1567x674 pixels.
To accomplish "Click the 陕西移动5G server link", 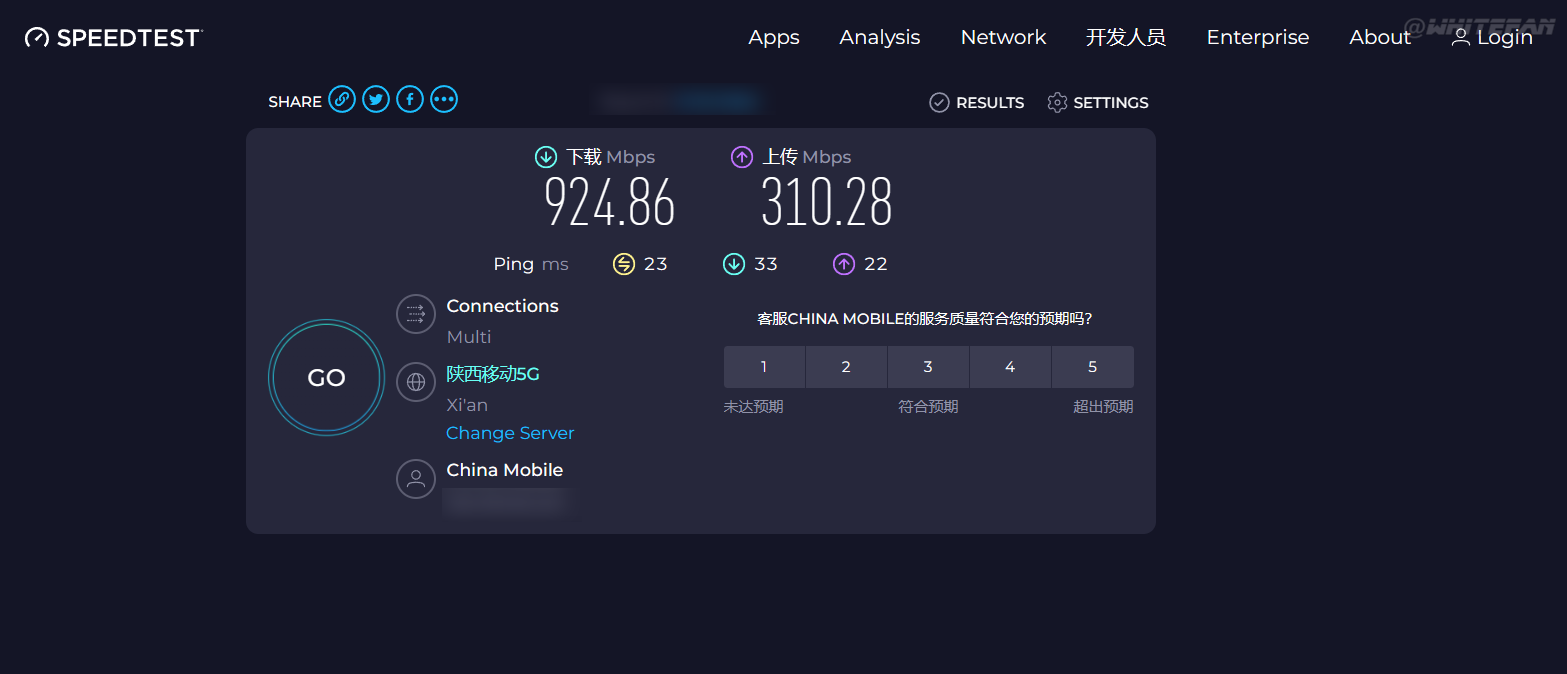I will (493, 374).
